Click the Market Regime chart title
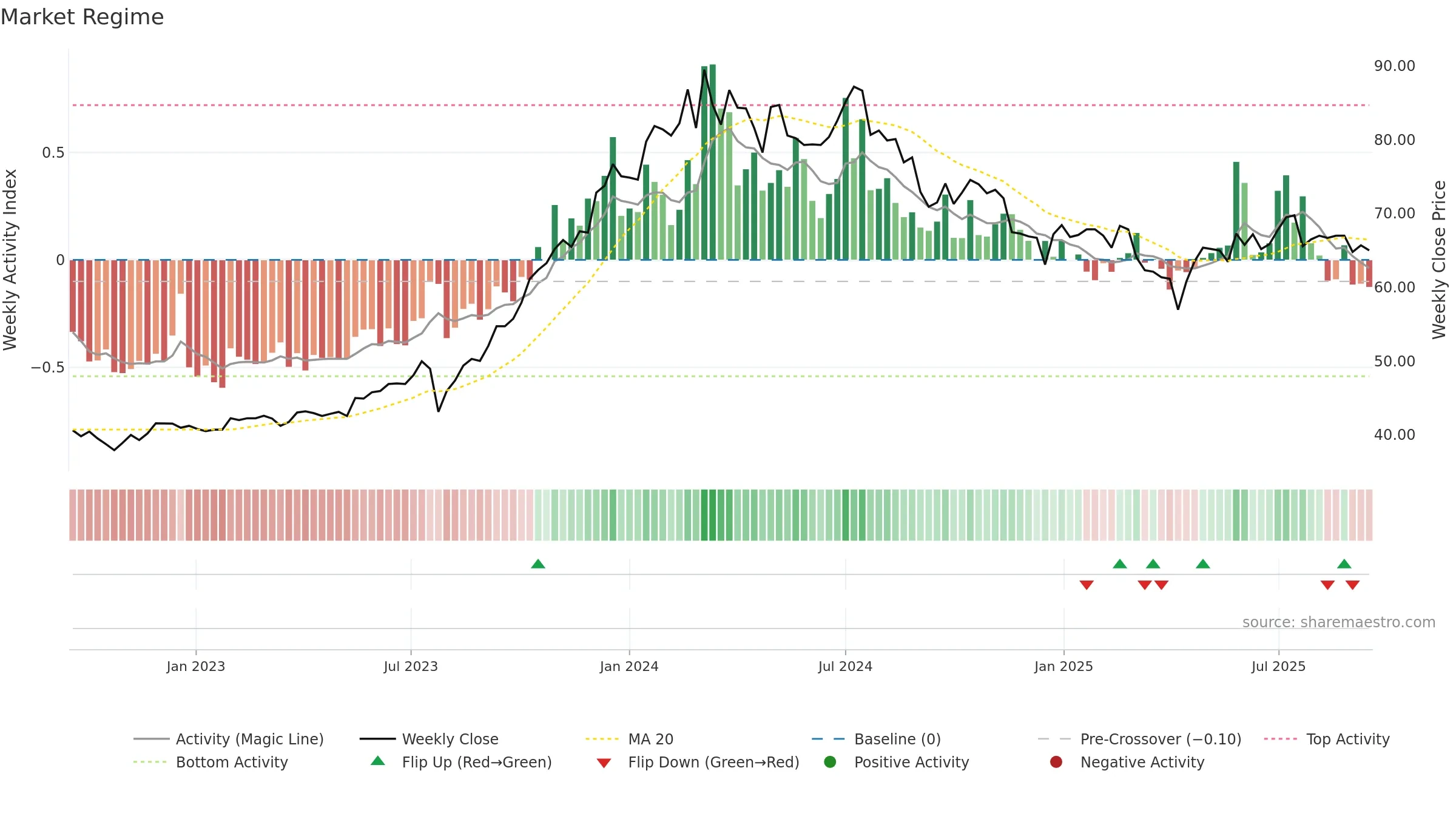 82,17
